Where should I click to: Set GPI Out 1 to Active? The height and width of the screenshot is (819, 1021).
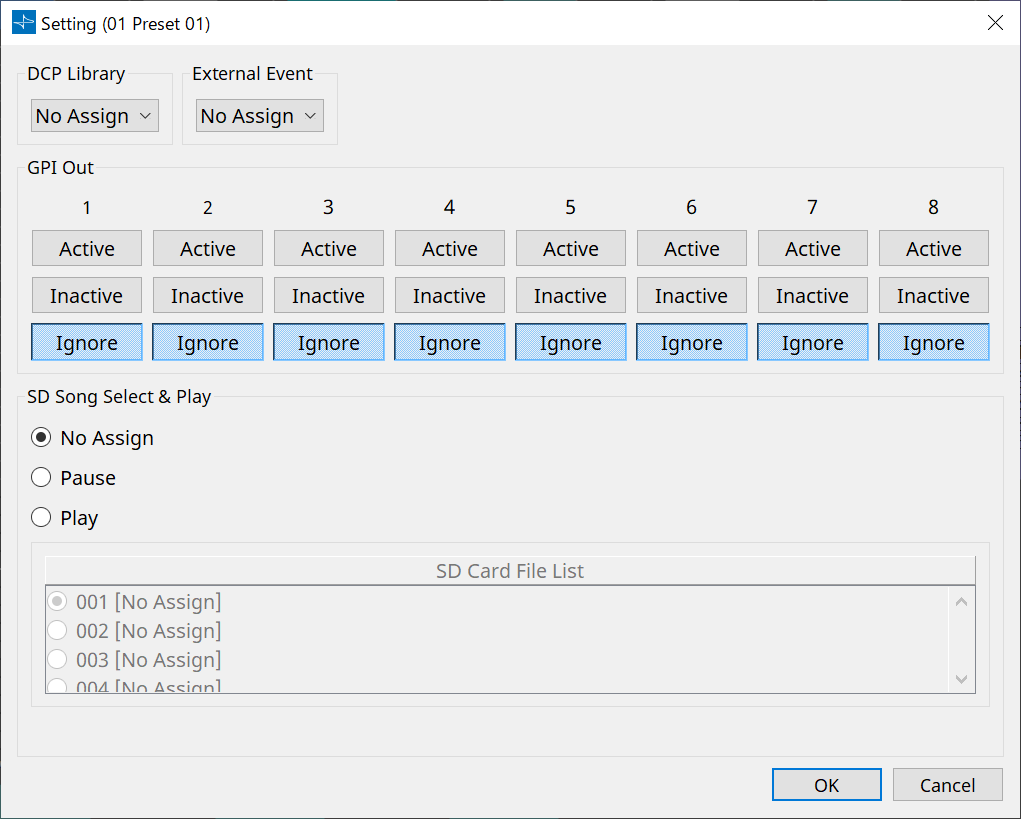87,249
